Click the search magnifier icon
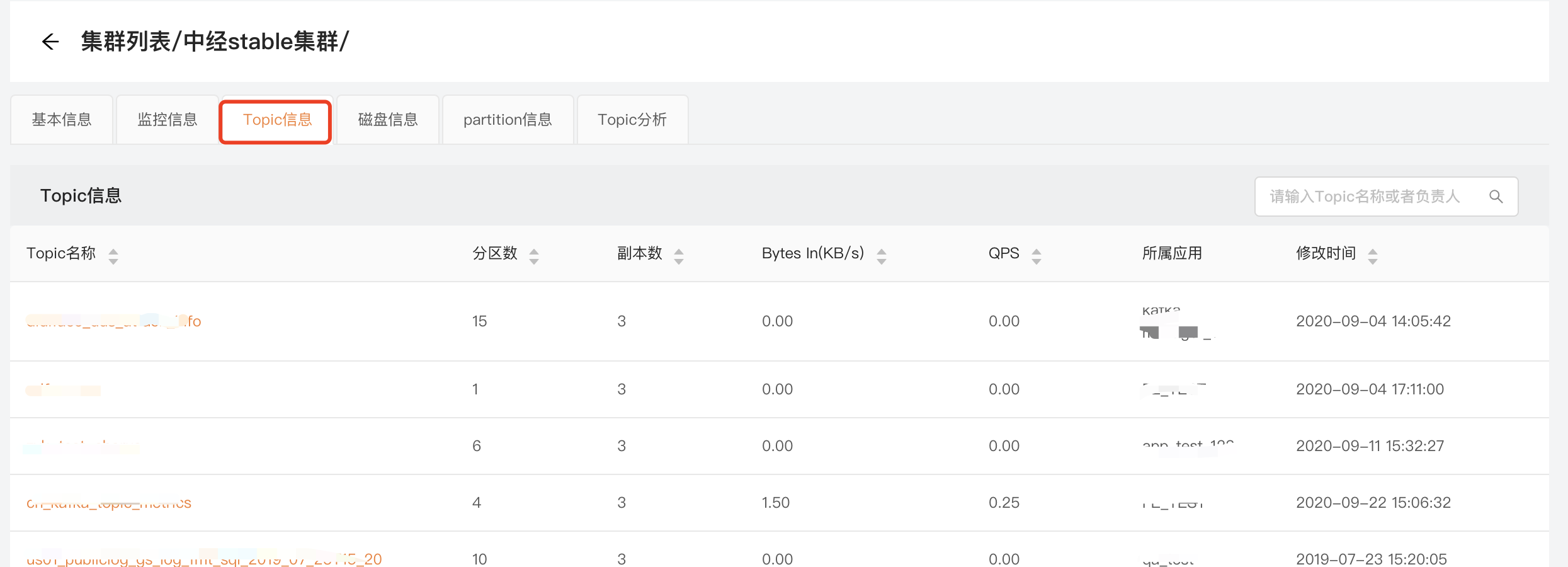Screen dimensions: 1568x567 click(x=1496, y=197)
